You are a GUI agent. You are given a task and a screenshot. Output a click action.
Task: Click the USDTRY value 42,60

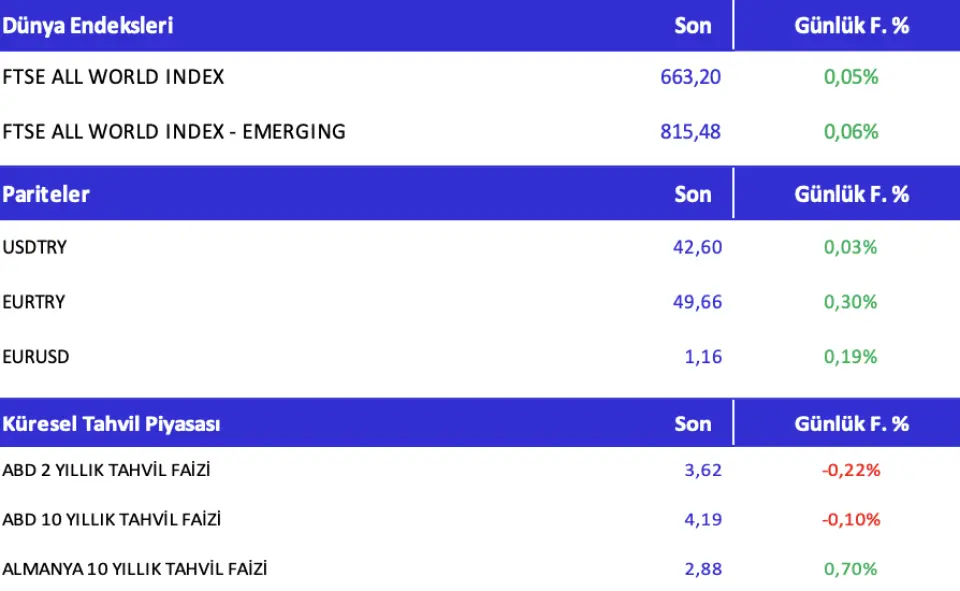click(x=697, y=247)
